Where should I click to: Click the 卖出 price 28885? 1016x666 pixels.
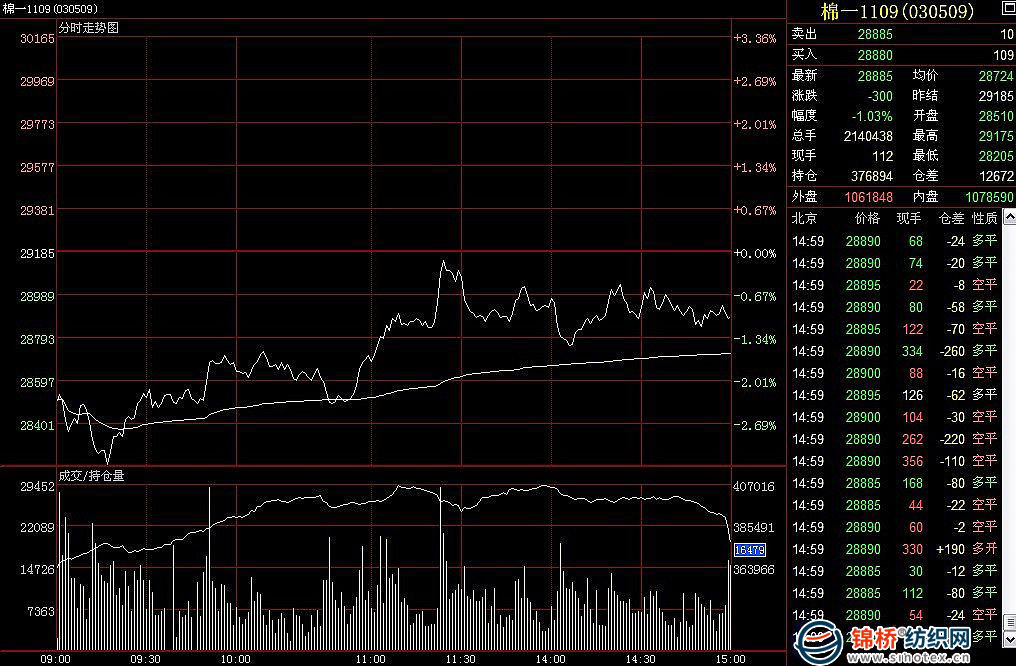(x=875, y=34)
